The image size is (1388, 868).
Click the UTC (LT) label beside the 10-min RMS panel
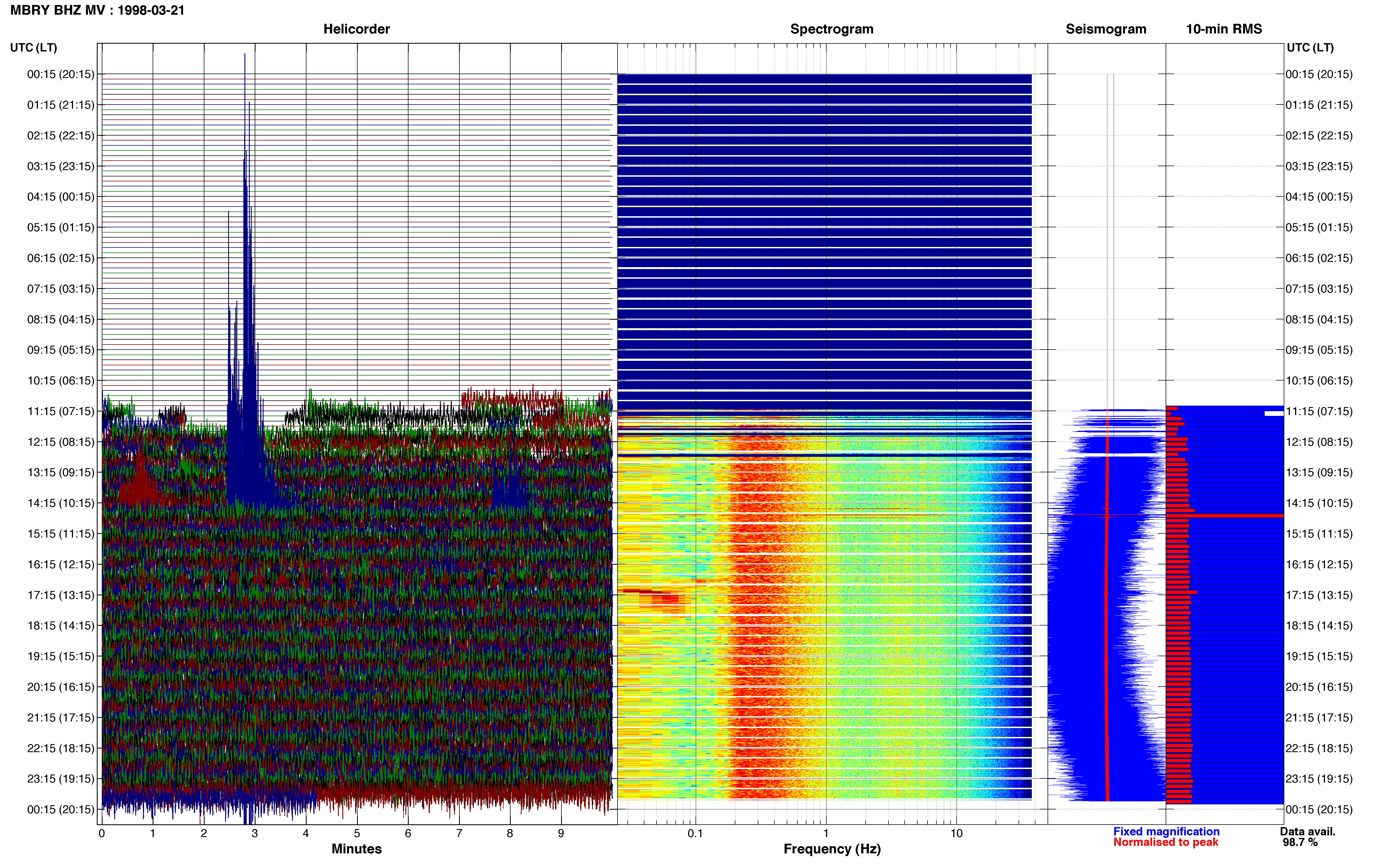coord(1310,48)
